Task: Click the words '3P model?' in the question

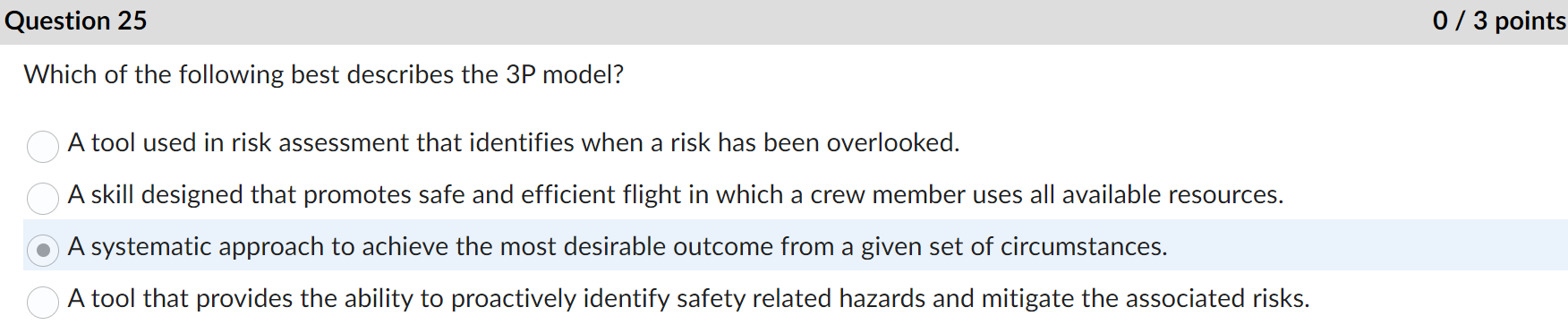Action: click(x=565, y=74)
